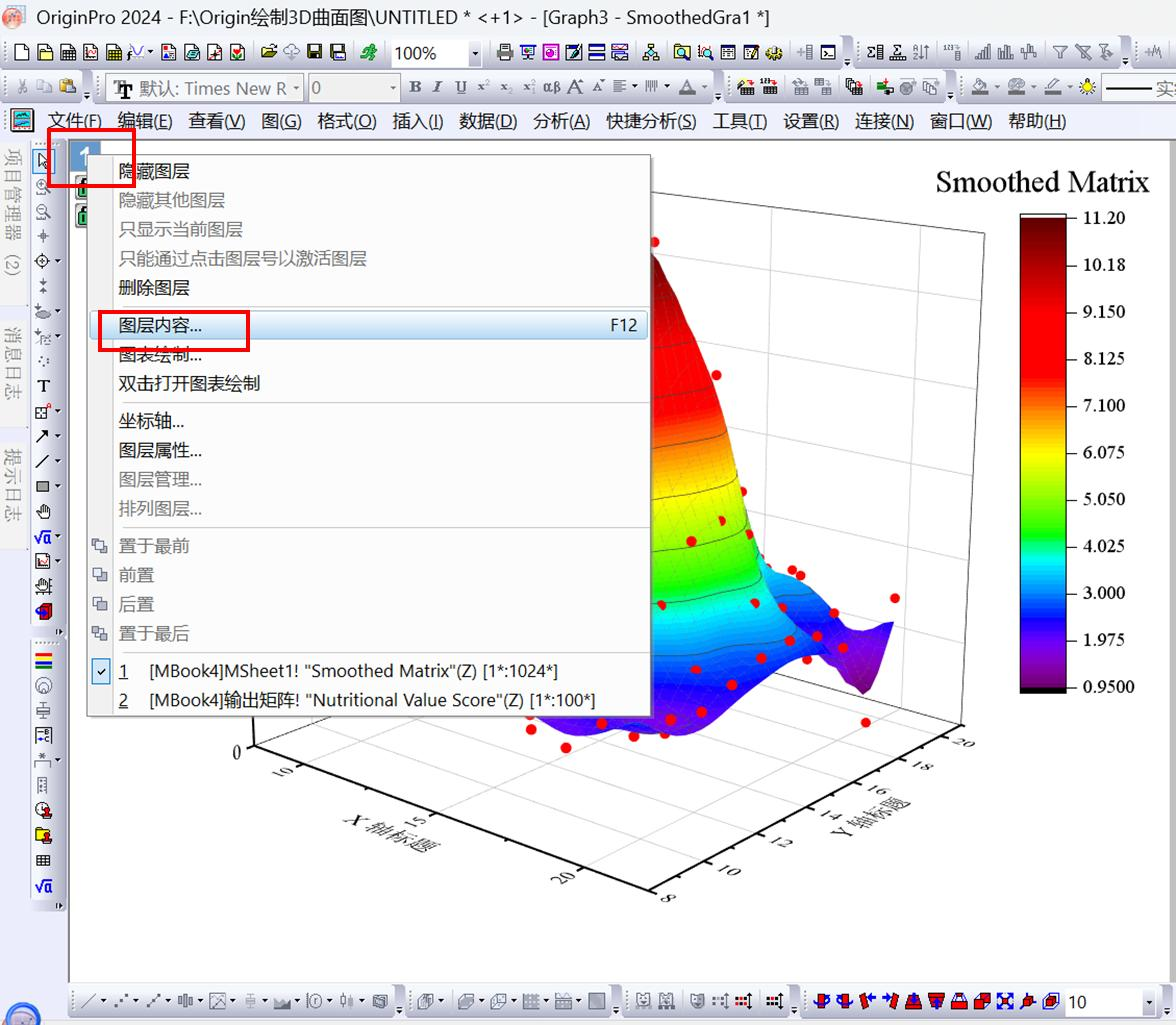Viewport: 1176px width, 1025px height.
Task: Click the color scale bar legend
Action: pyautogui.click(x=1042, y=452)
